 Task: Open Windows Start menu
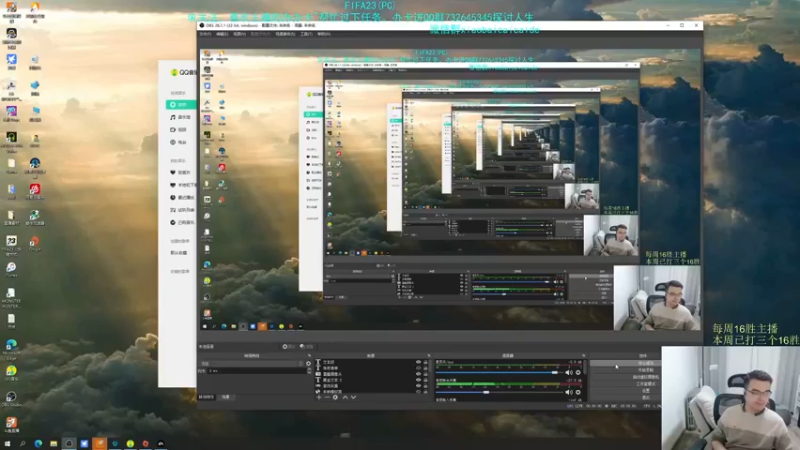7,444
